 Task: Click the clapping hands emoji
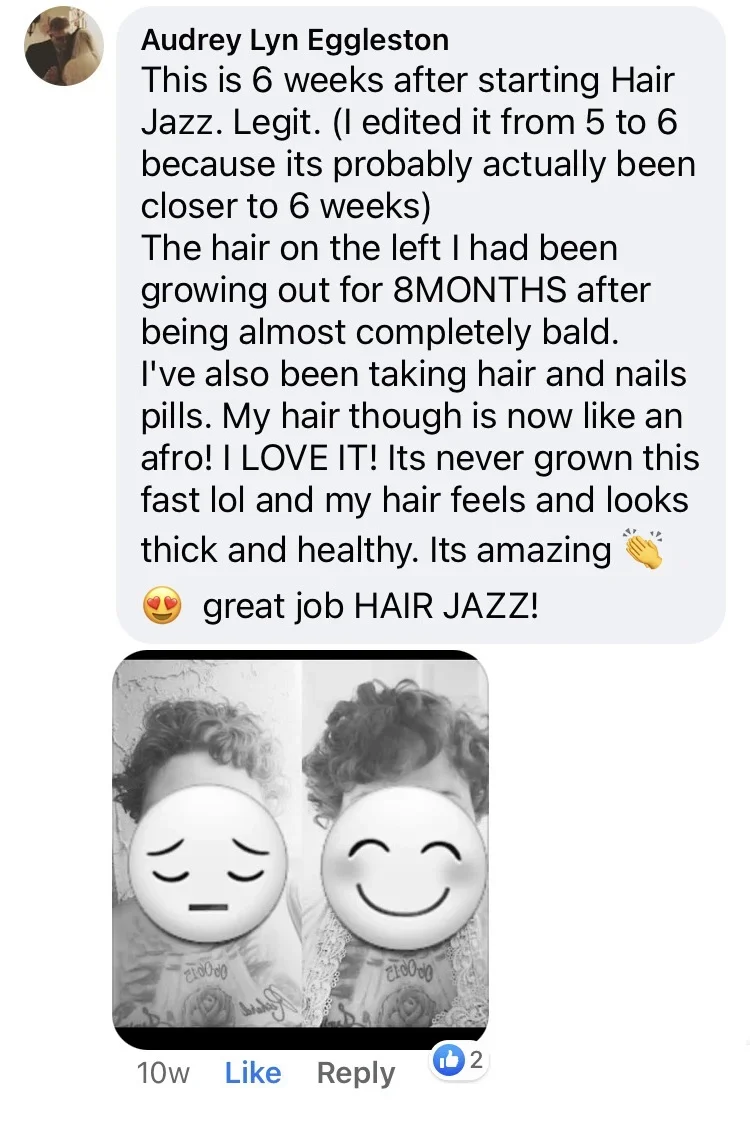642,548
